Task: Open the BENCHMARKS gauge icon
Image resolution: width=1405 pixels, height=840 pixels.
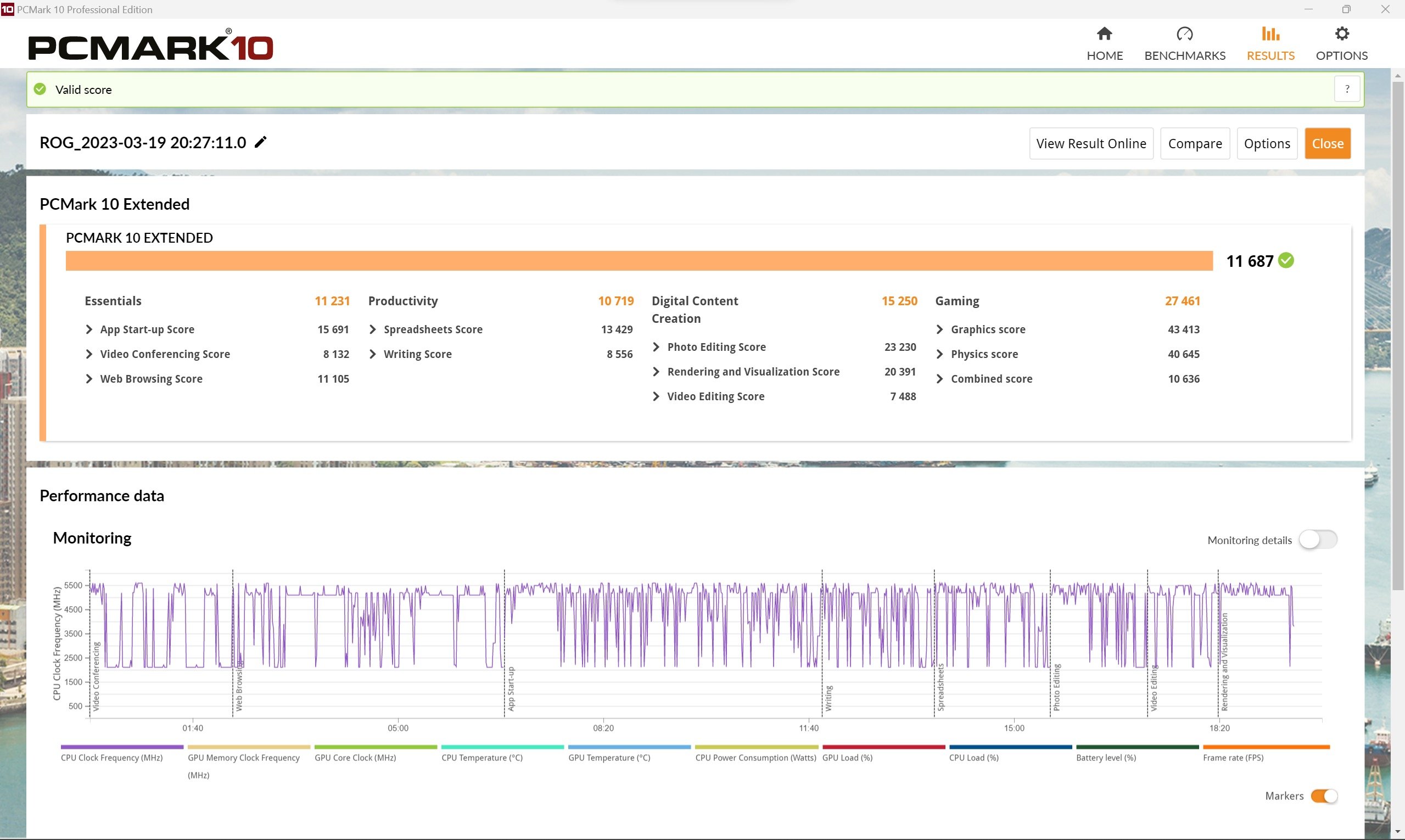Action: [x=1184, y=34]
